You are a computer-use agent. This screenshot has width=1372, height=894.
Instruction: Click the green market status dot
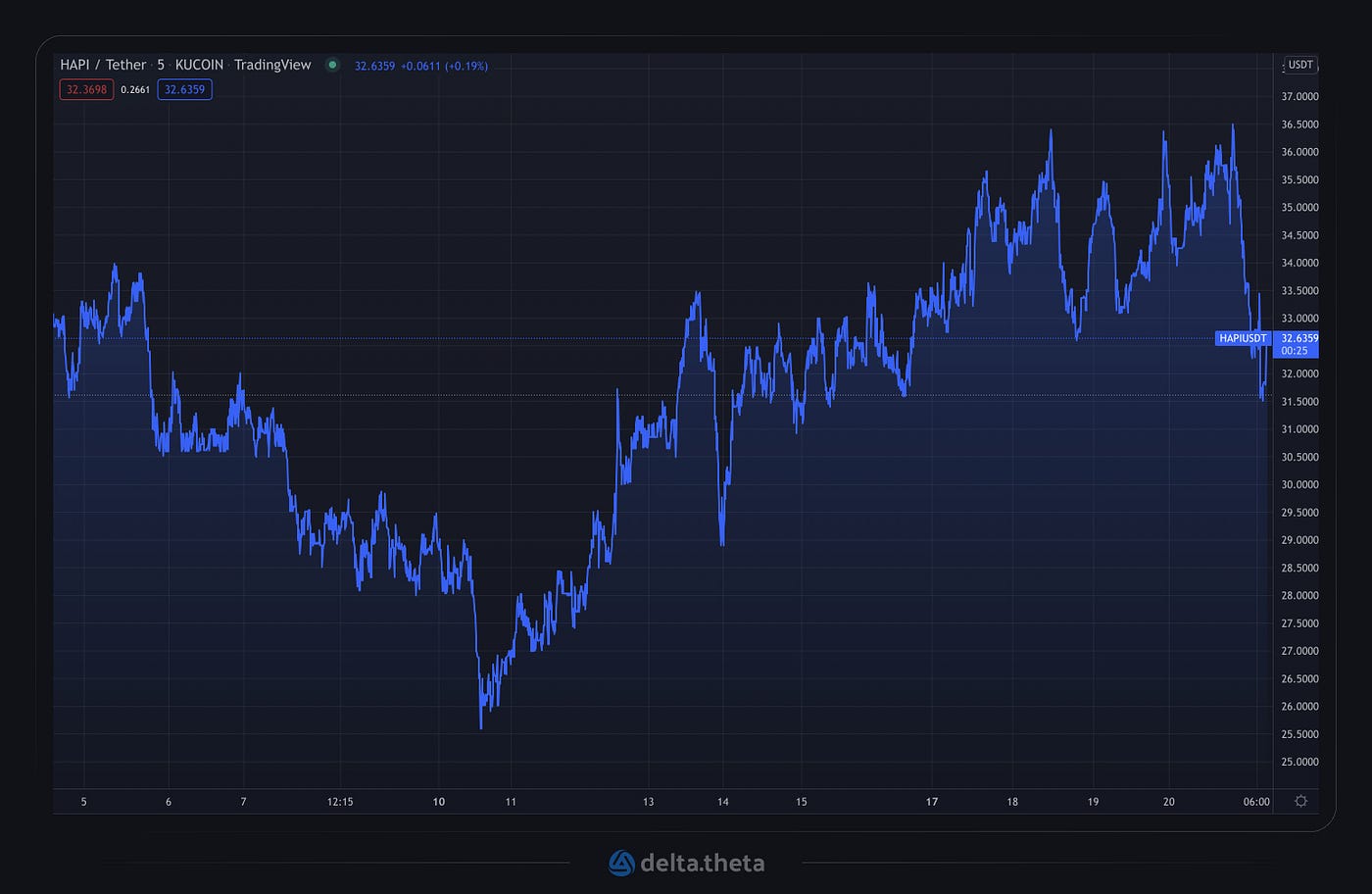click(332, 65)
